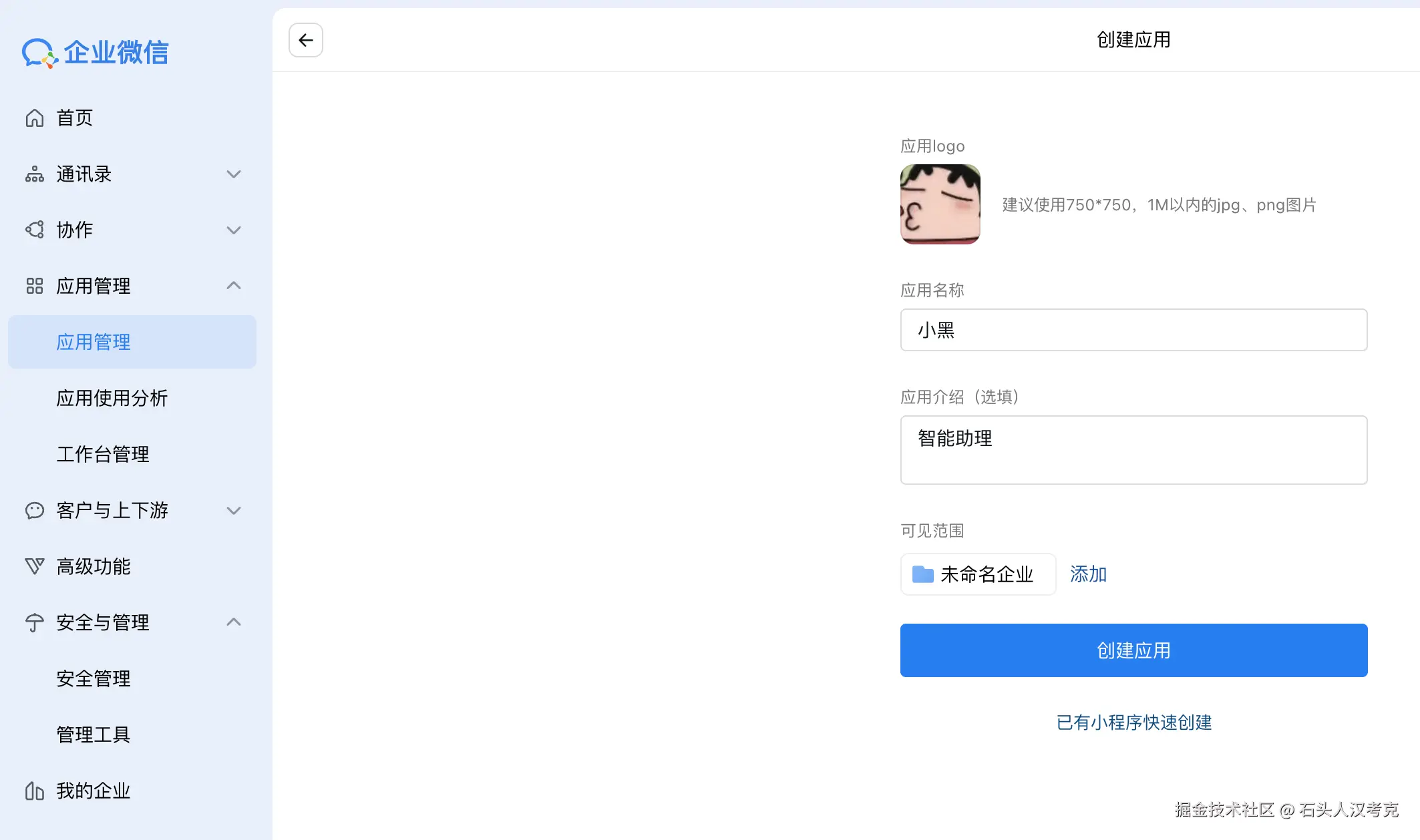
Task: Click the 安全与管理 umbrella icon
Action: click(x=35, y=623)
